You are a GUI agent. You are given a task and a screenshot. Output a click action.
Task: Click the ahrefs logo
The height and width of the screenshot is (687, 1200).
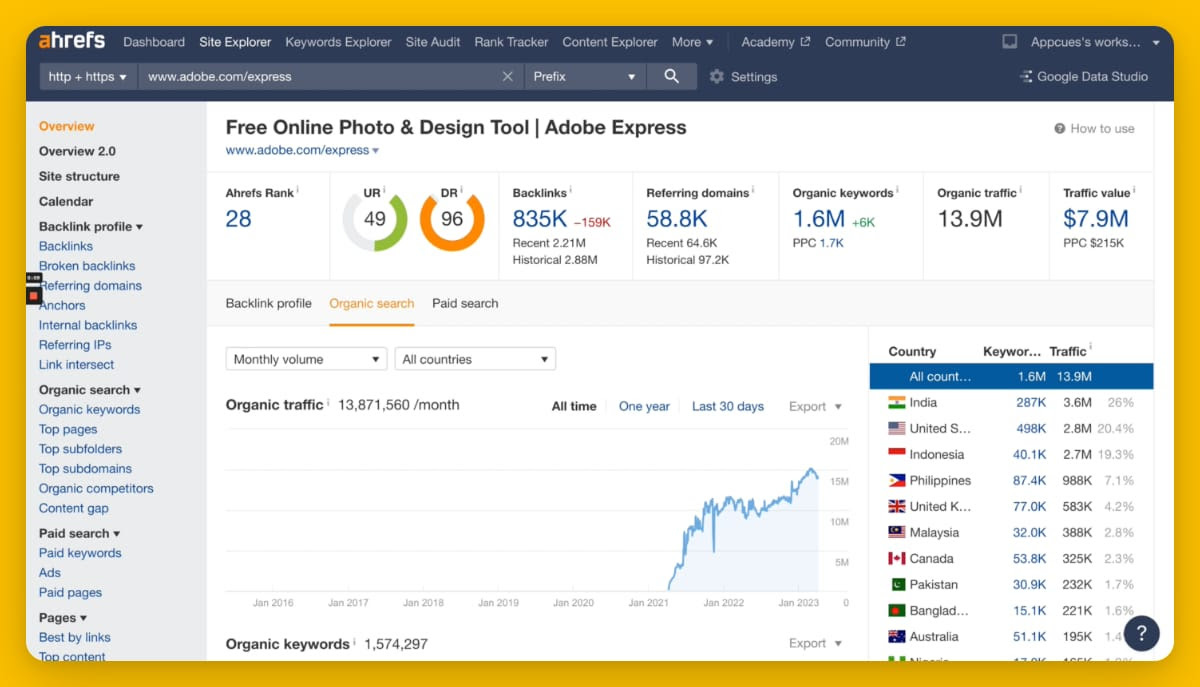pyautogui.click(x=71, y=41)
